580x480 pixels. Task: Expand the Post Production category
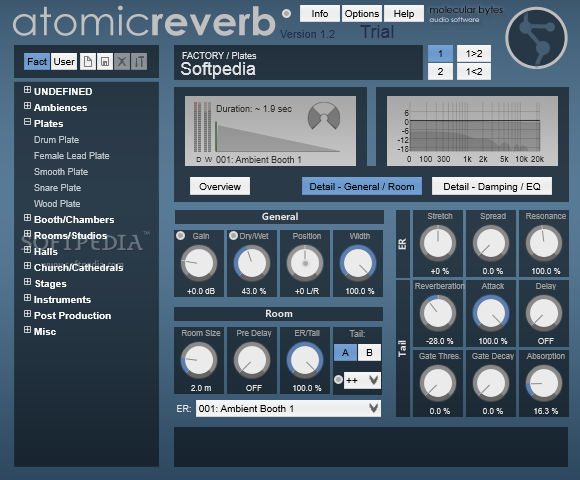click(27, 314)
